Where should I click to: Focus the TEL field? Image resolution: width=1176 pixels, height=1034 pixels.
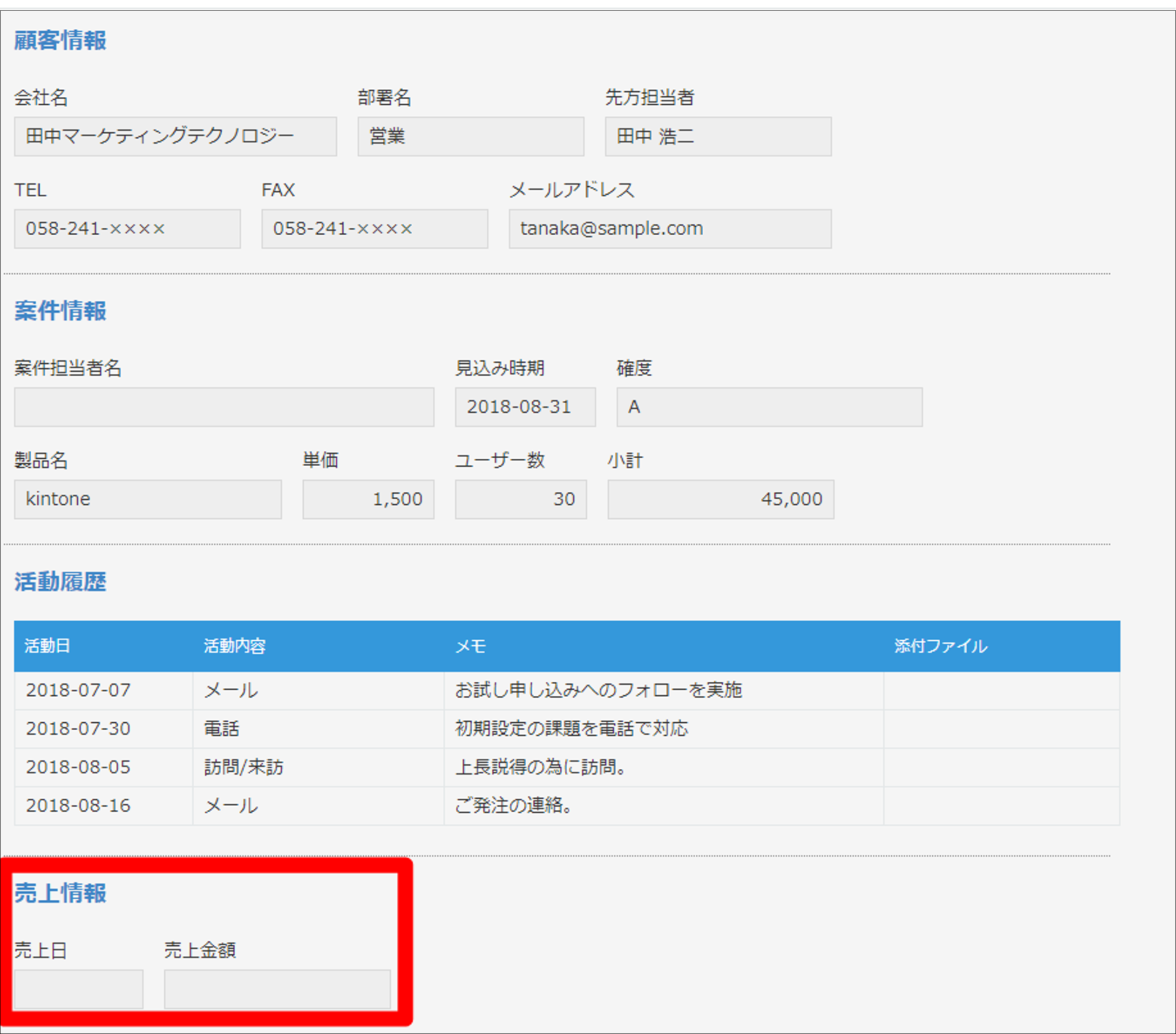pyautogui.click(x=127, y=228)
